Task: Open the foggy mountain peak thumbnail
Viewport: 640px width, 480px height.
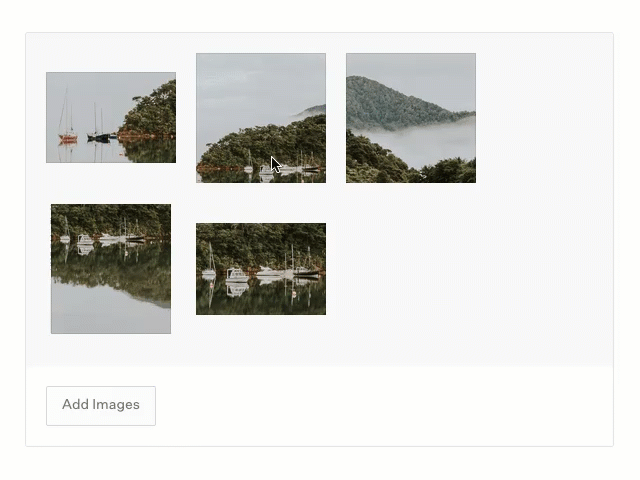Action: click(x=411, y=118)
